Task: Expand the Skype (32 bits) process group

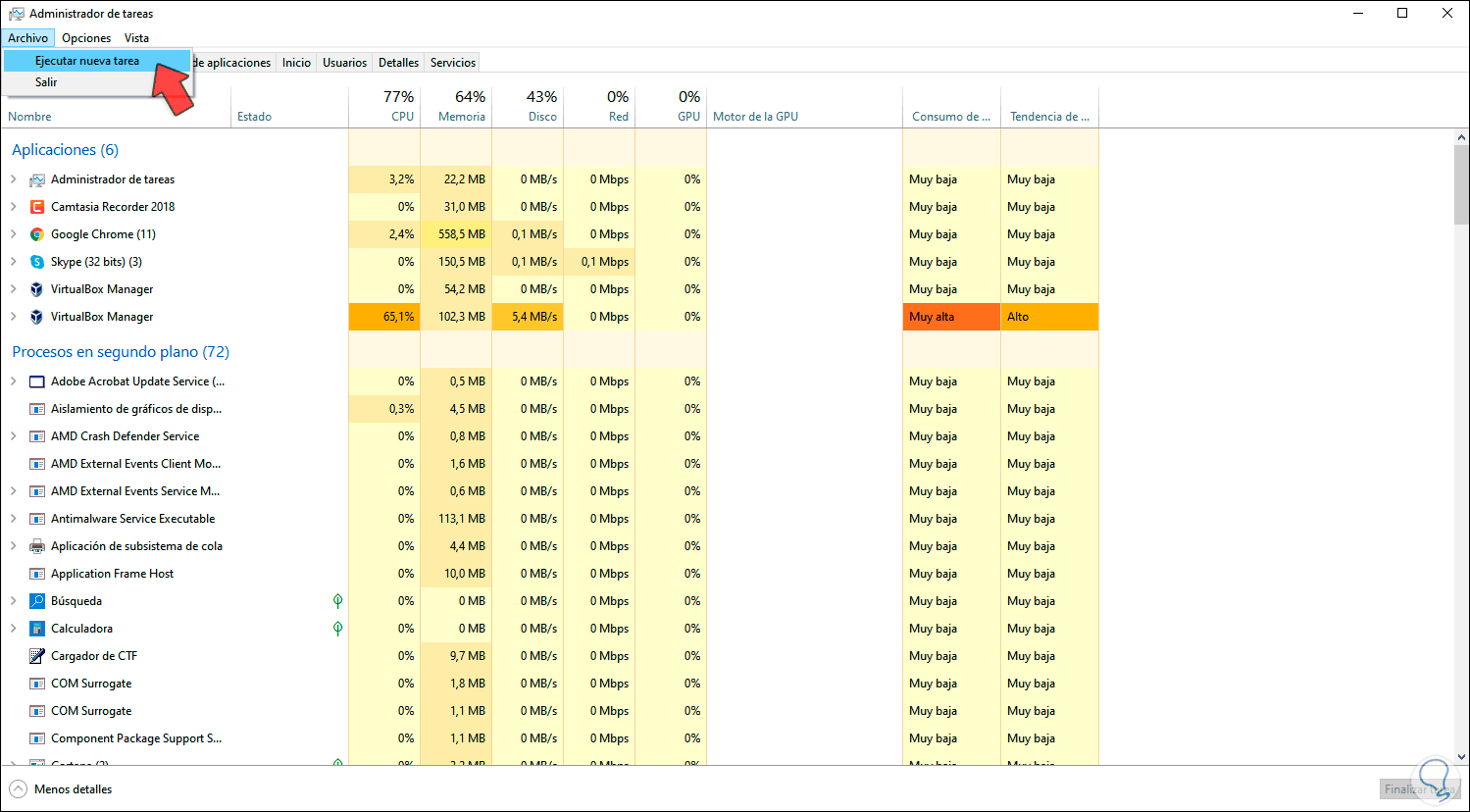Action: click(x=14, y=262)
